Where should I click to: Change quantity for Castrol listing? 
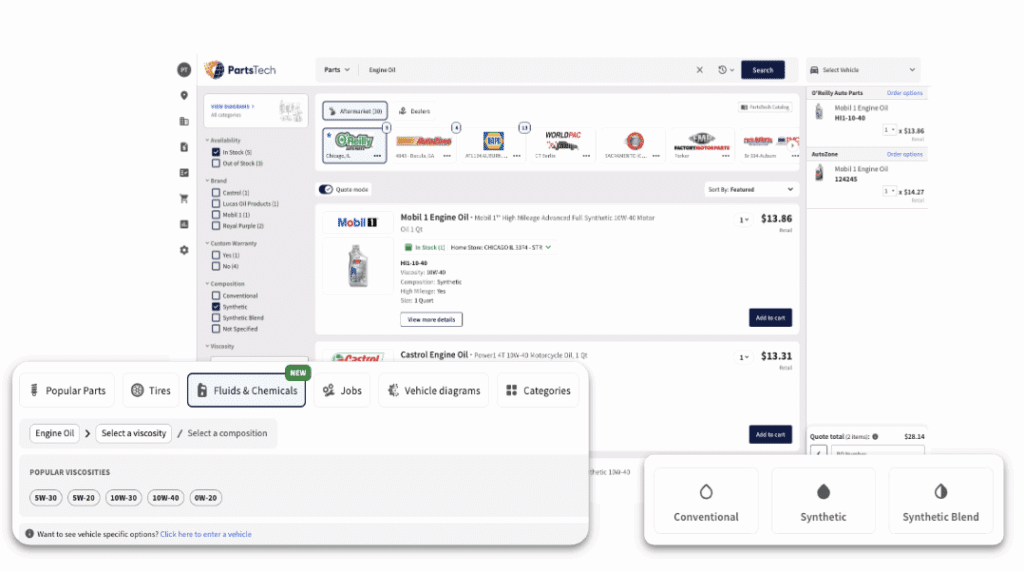pos(743,357)
